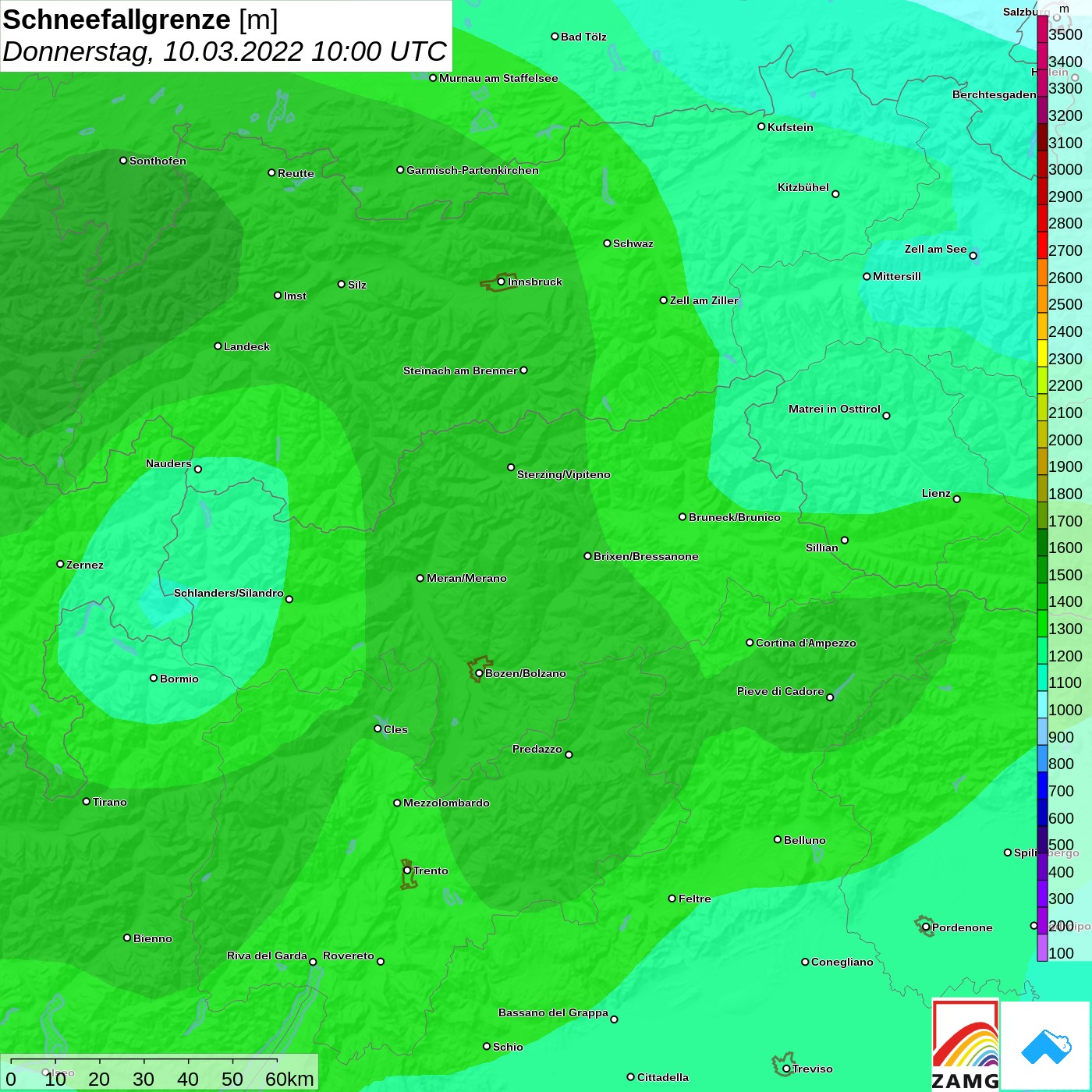Image resolution: width=1092 pixels, height=1092 pixels.
Task: Click the Kufstein location dot
Action: pos(761,126)
